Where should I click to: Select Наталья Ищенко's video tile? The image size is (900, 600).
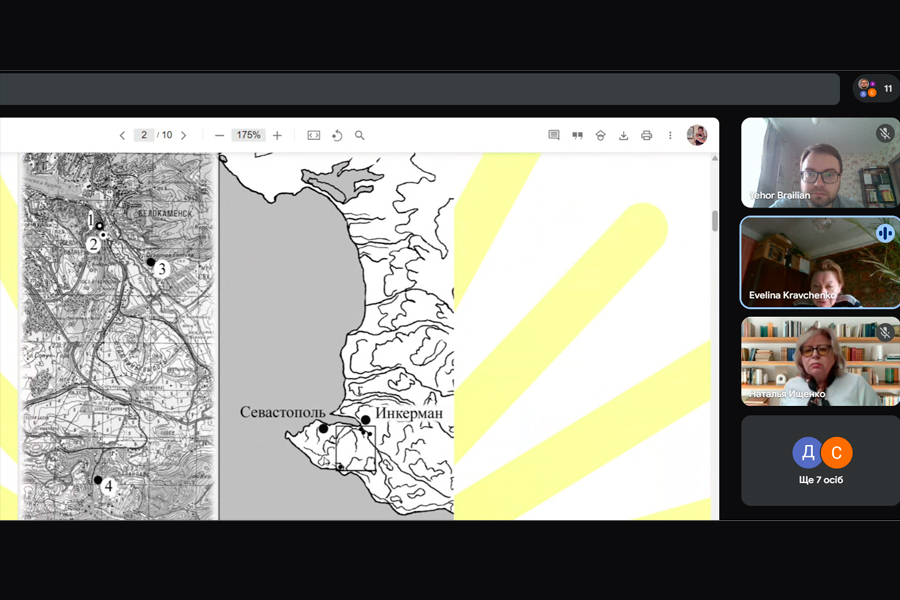pos(820,362)
